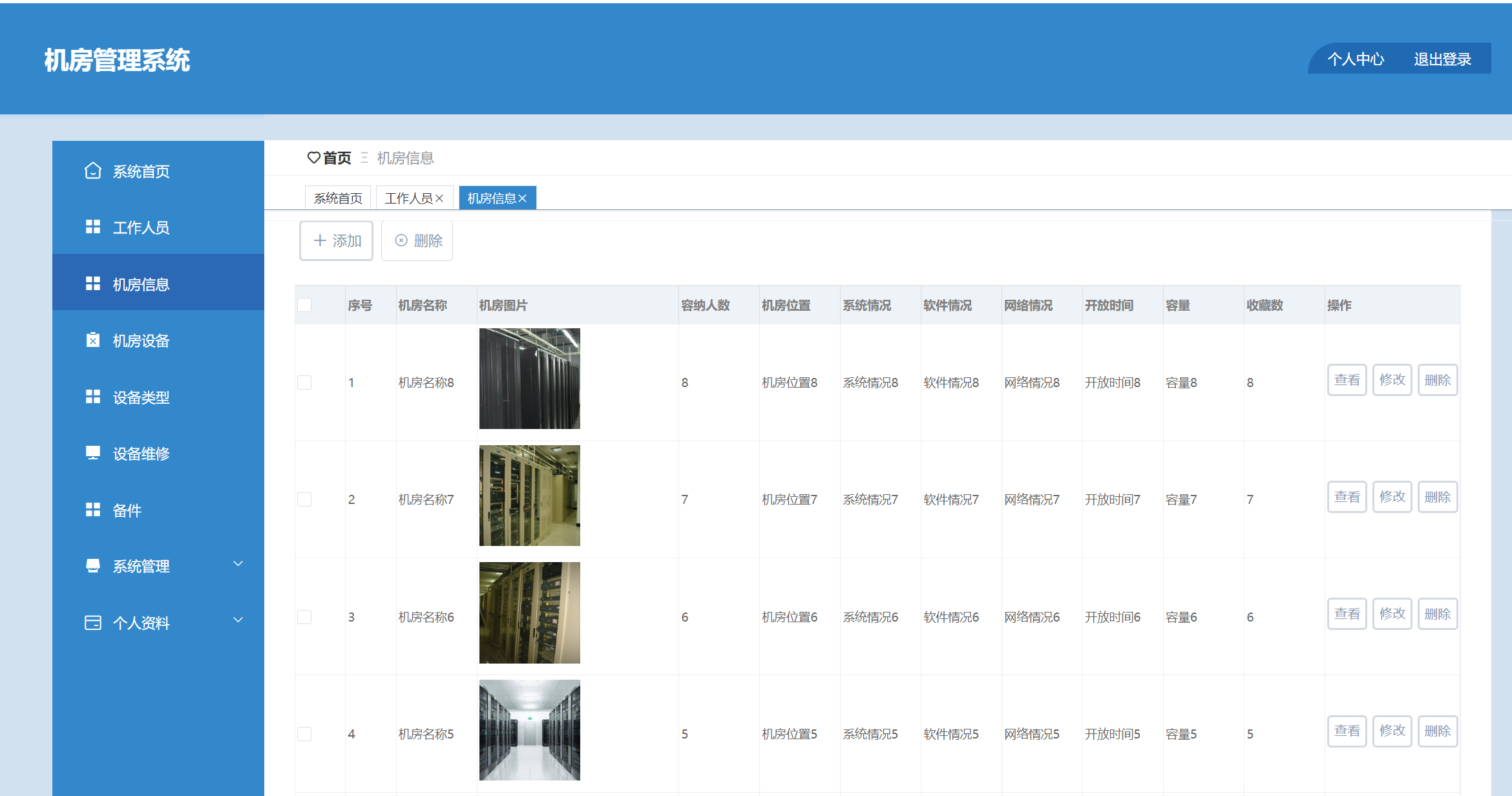Close the 机房信息 tab with its X
Viewport: 1512px width, 796px height.
tap(523, 198)
